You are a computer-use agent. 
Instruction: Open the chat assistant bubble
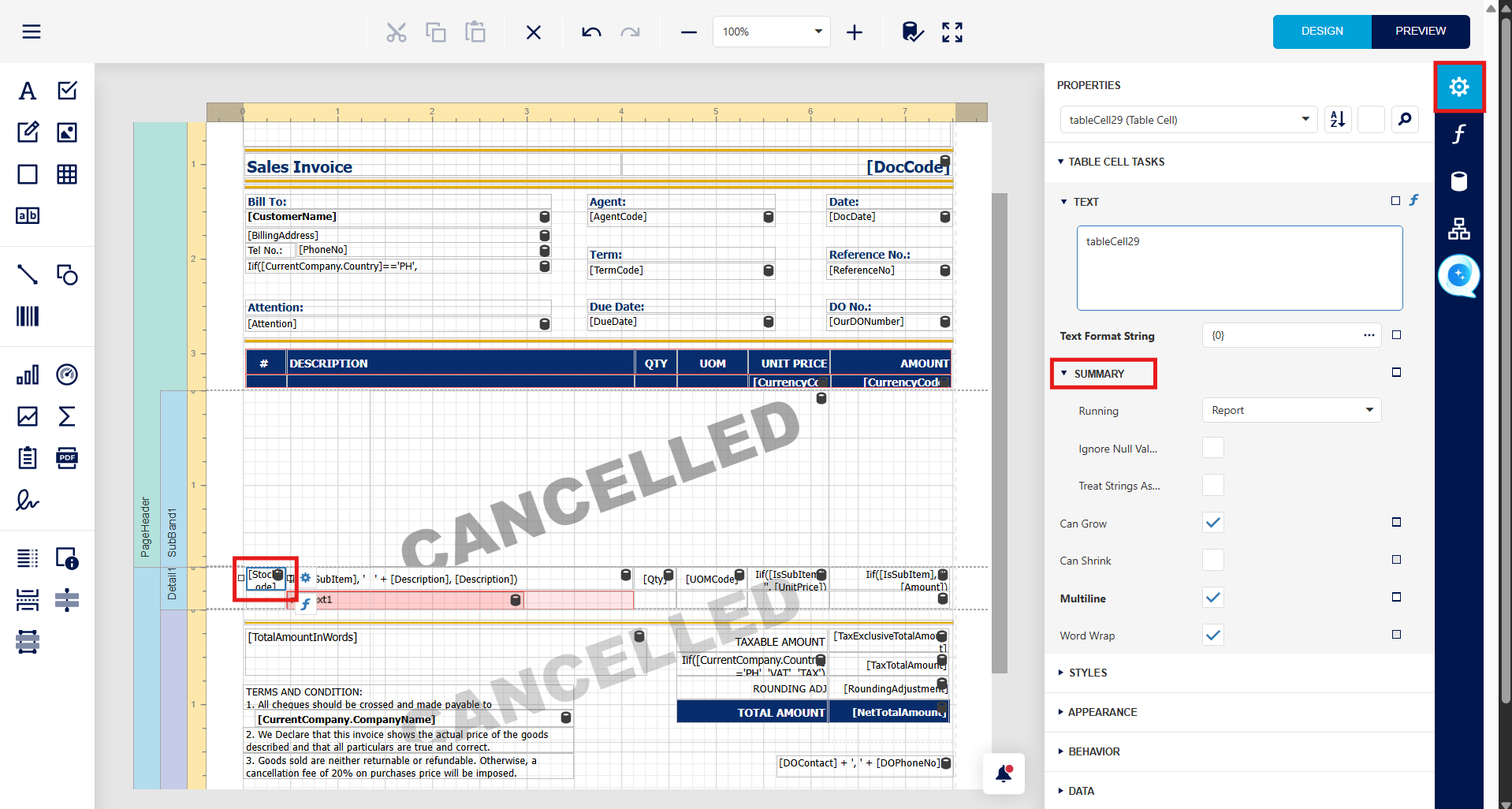tap(1459, 275)
